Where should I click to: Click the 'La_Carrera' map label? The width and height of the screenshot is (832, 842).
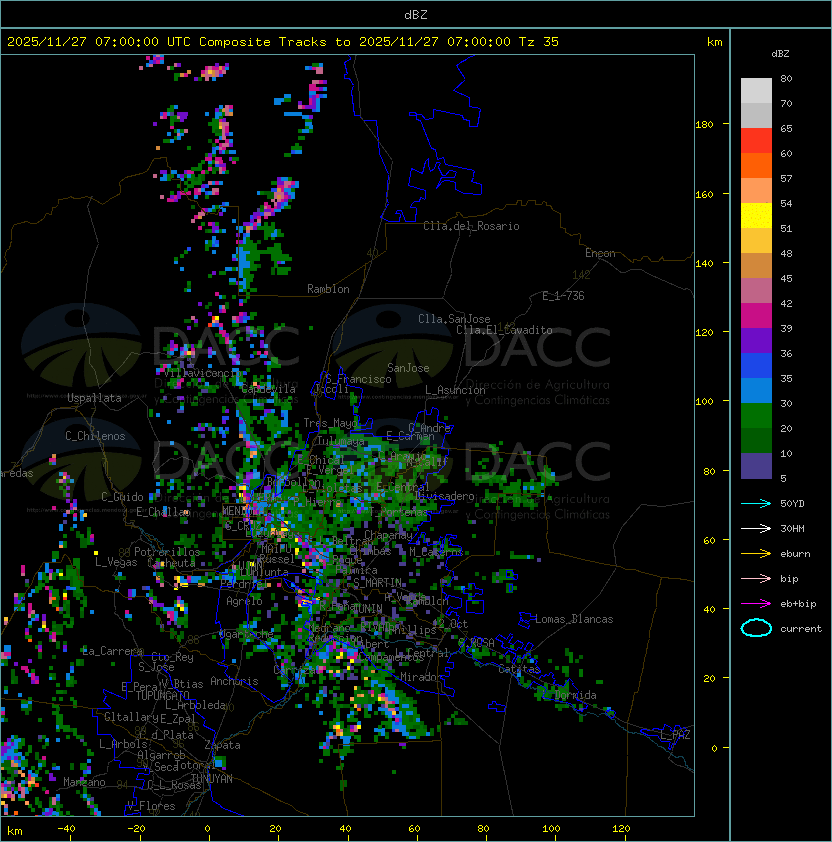[112, 651]
